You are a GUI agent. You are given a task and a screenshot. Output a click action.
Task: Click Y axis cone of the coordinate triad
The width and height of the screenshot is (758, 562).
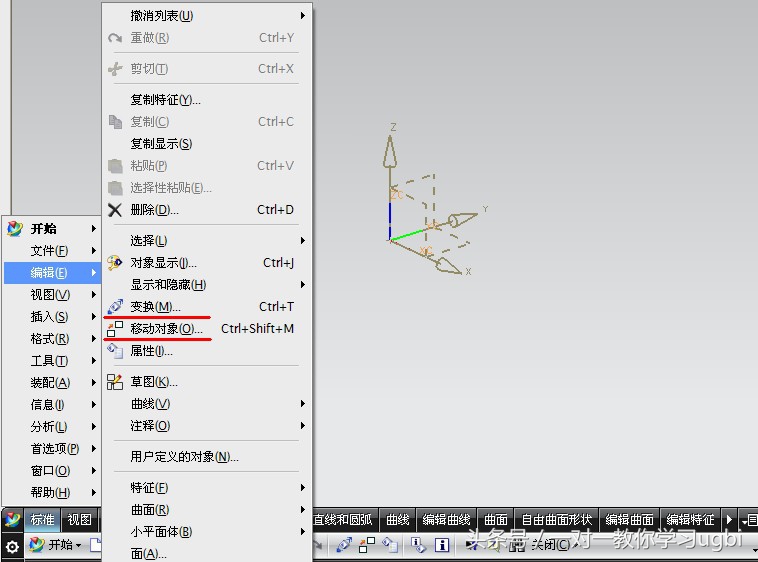[x=463, y=219]
